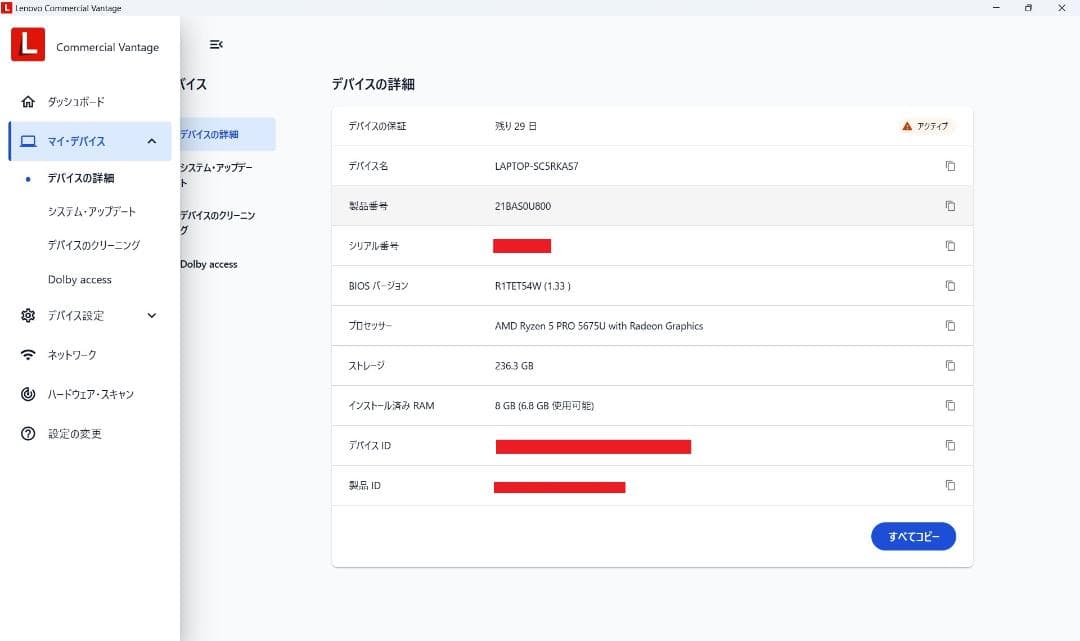Click the Lenovo Commercial Vantage logo
The height and width of the screenshot is (641, 1080).
[x=28, y=45]
